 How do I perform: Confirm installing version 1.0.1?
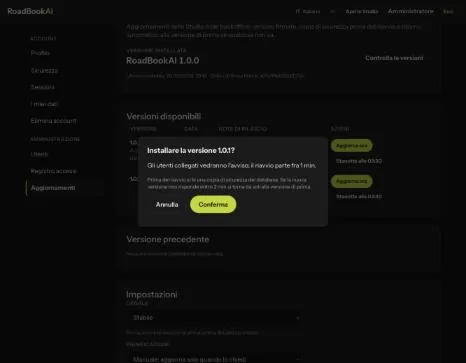(213, 204)
